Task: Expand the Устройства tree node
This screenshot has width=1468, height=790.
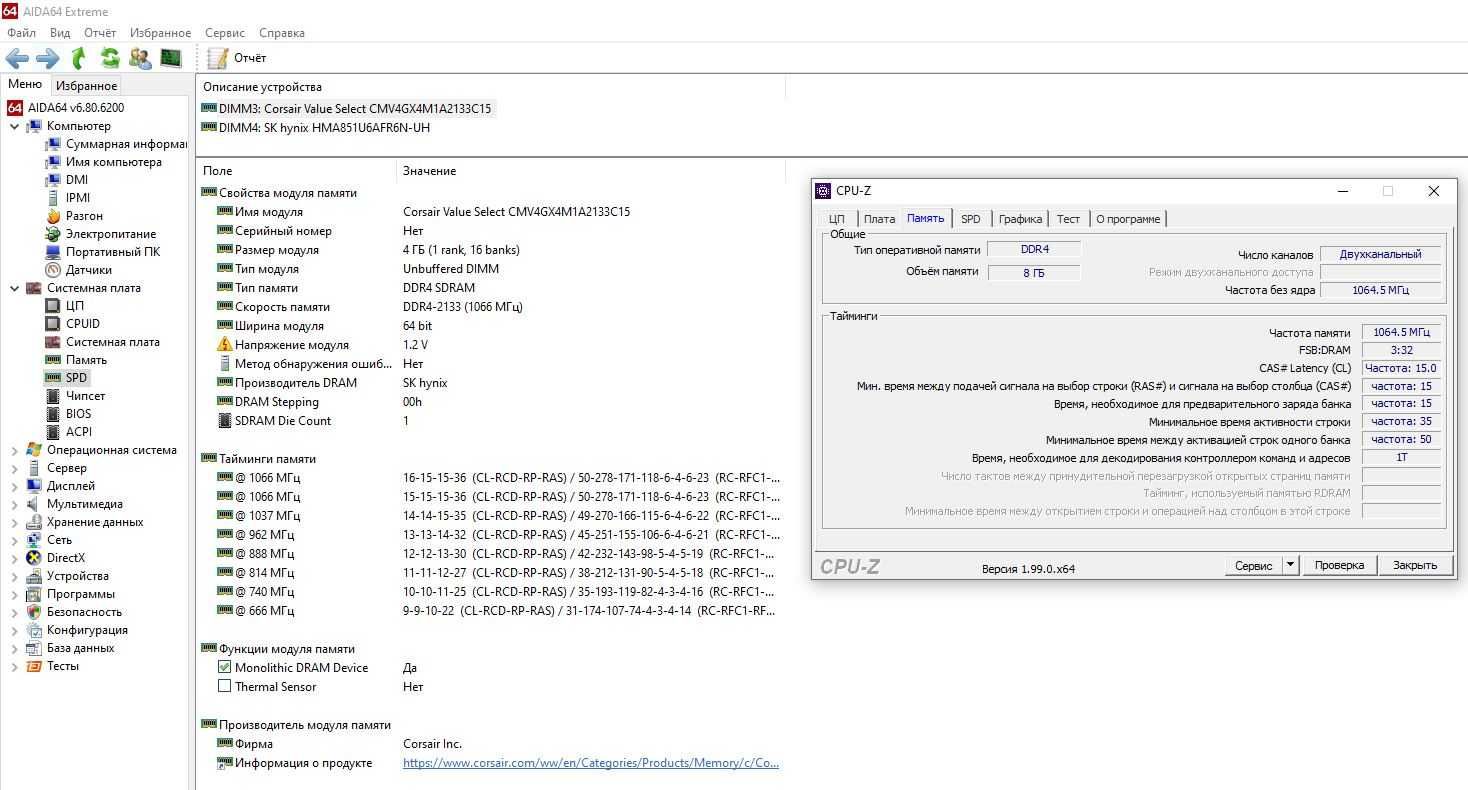Action: (14, 576)
